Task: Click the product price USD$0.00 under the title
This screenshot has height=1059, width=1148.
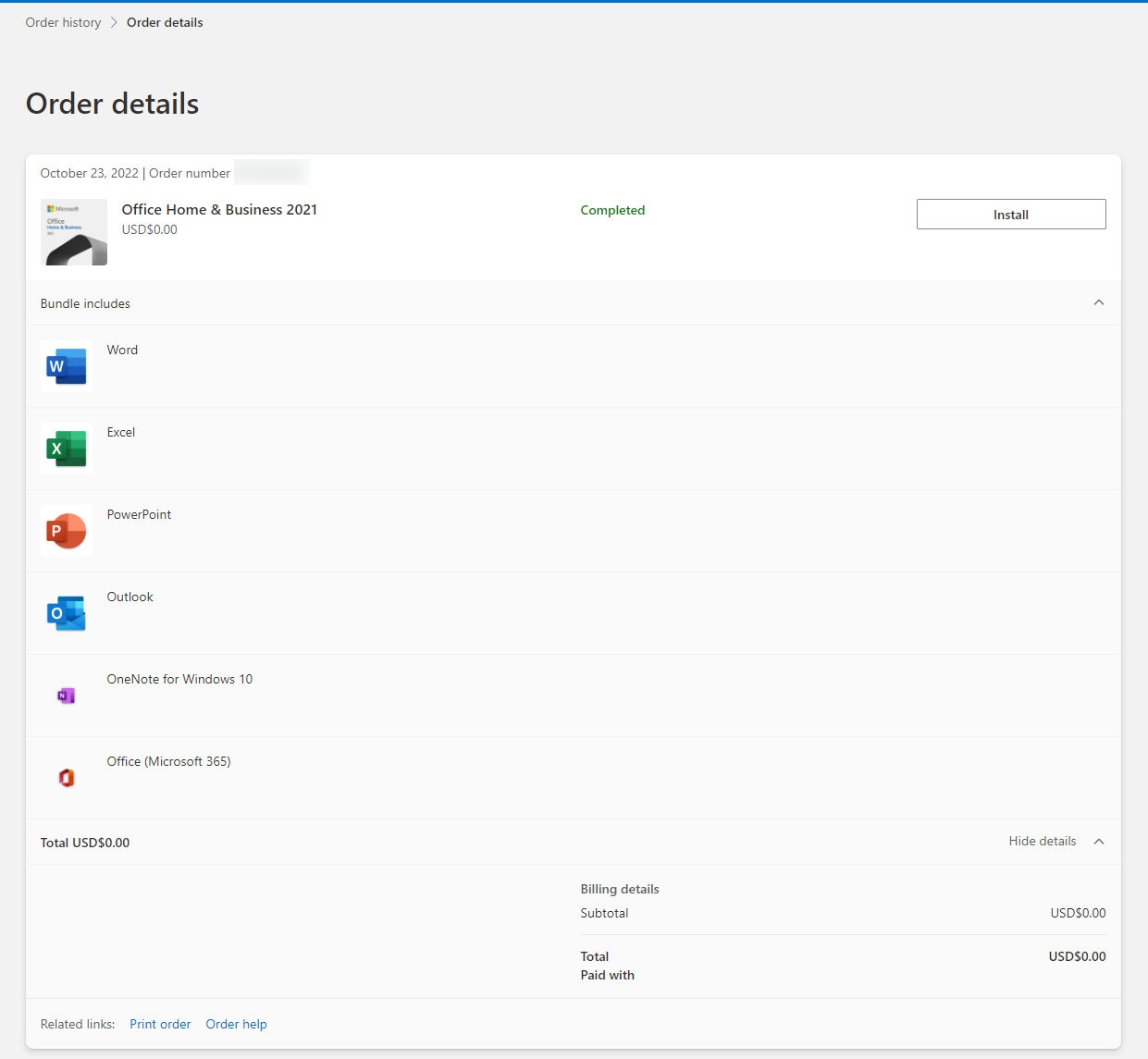Action: pyautogui.click(x=149, y=229)
